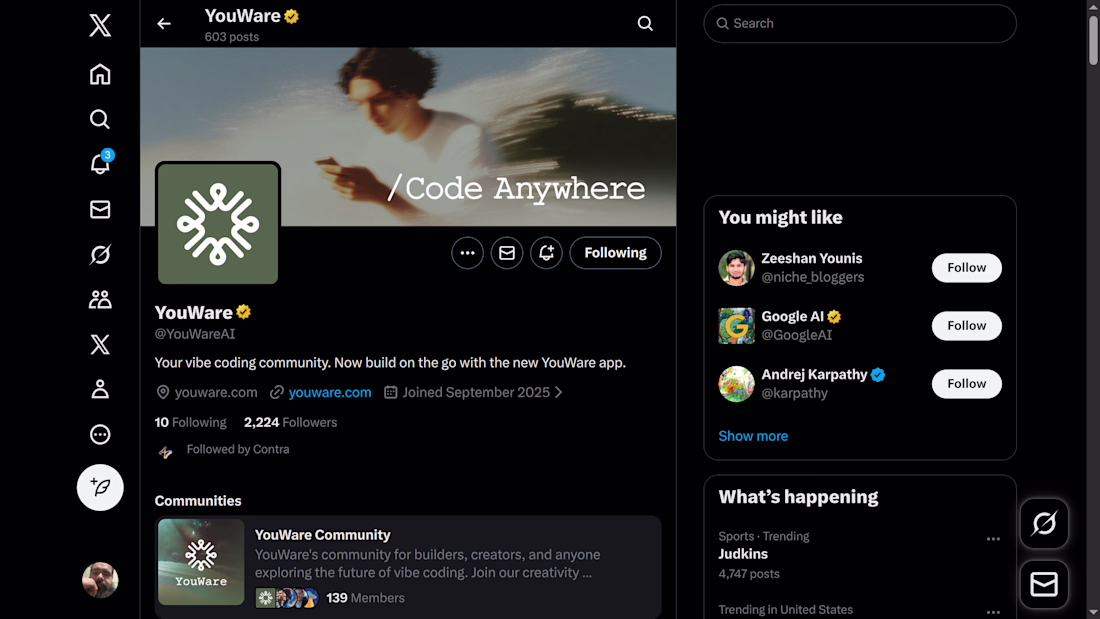The height and width of the screenshot is (619, 1100).
Task: Open More circle icon in sidebar
Action: pos(100,434)
